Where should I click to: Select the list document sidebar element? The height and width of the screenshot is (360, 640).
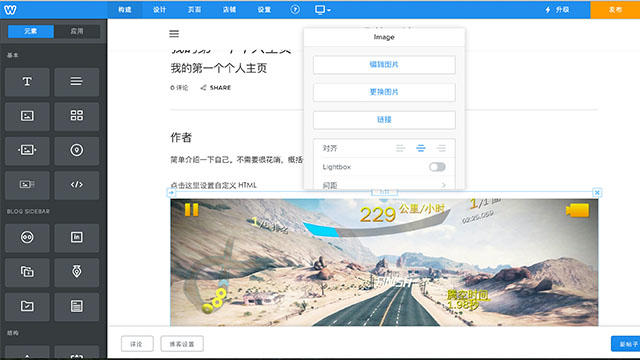pyautogui.click(x=76, y=306)
